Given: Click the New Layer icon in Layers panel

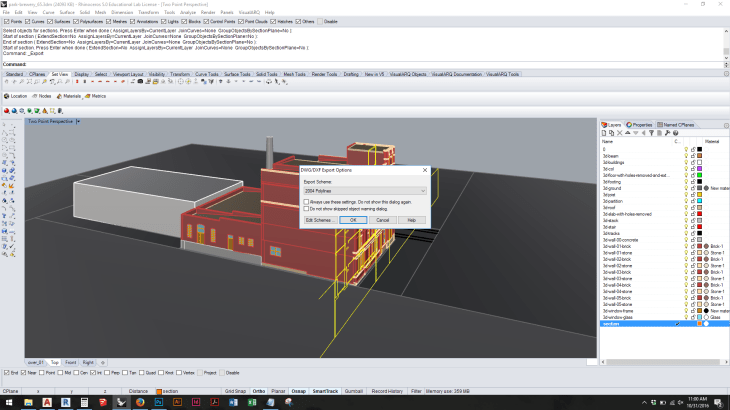Looking at the screenshot, I should pos(605,134).
